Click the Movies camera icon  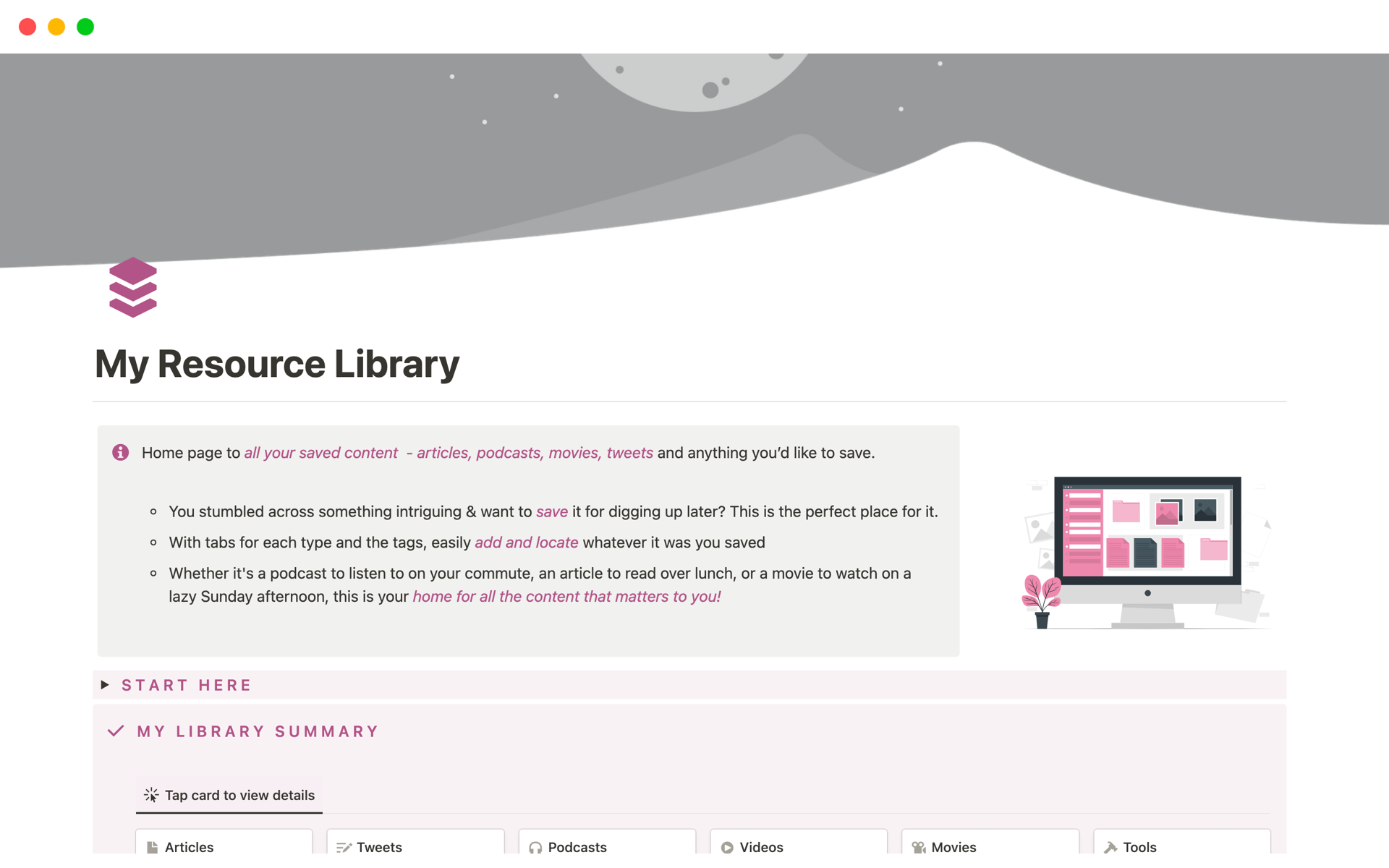click(919, 847)
